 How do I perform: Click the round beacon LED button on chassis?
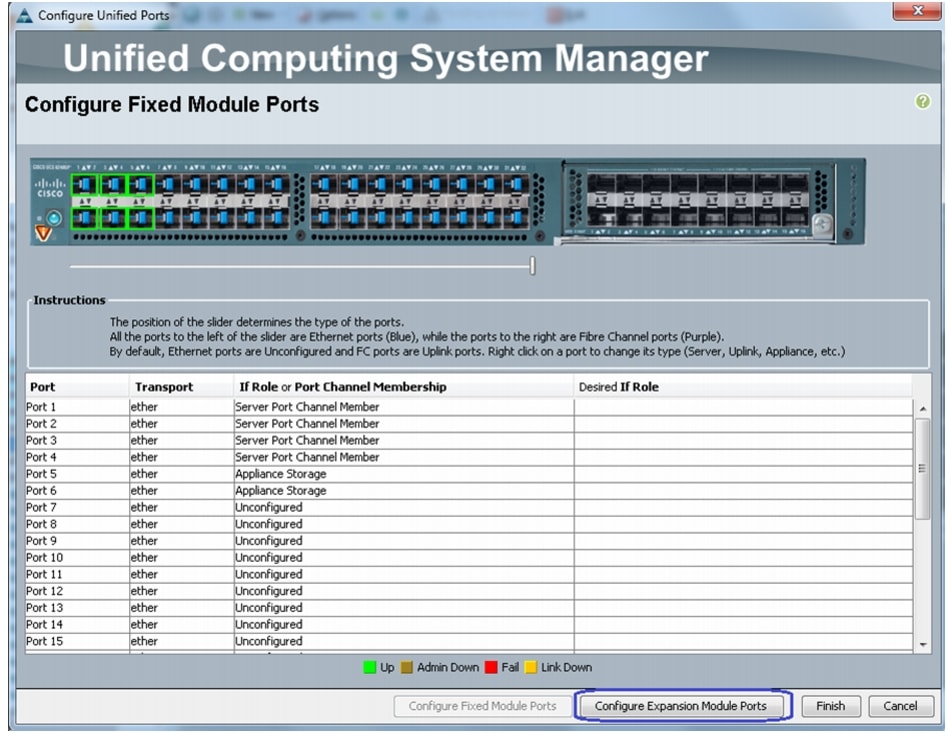(52, 215)
